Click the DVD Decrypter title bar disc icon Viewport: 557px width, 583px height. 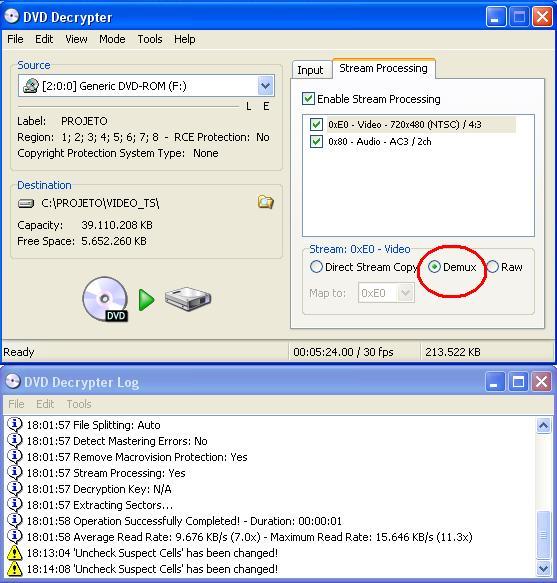click(11, 16)
